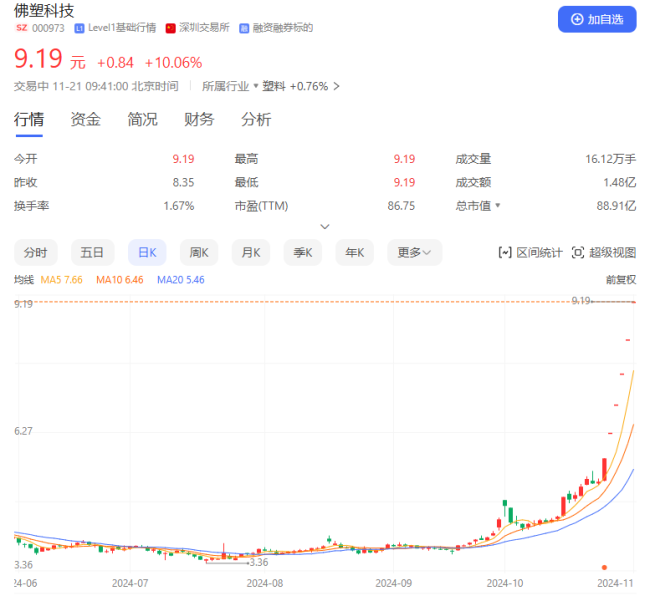Select the 周K chart period
The image size is (650, 596).
[199, 252]
